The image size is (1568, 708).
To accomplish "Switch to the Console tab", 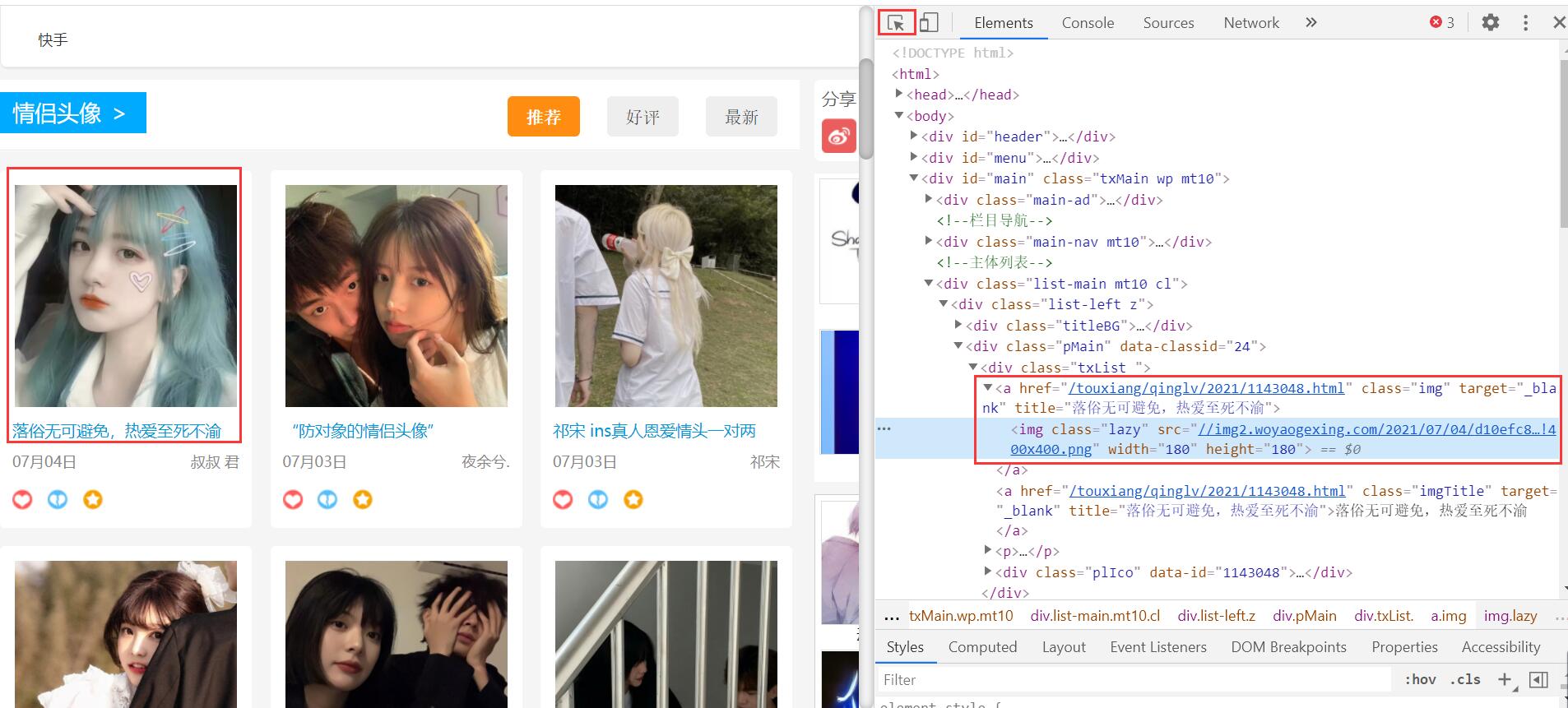I will 1088,23.
